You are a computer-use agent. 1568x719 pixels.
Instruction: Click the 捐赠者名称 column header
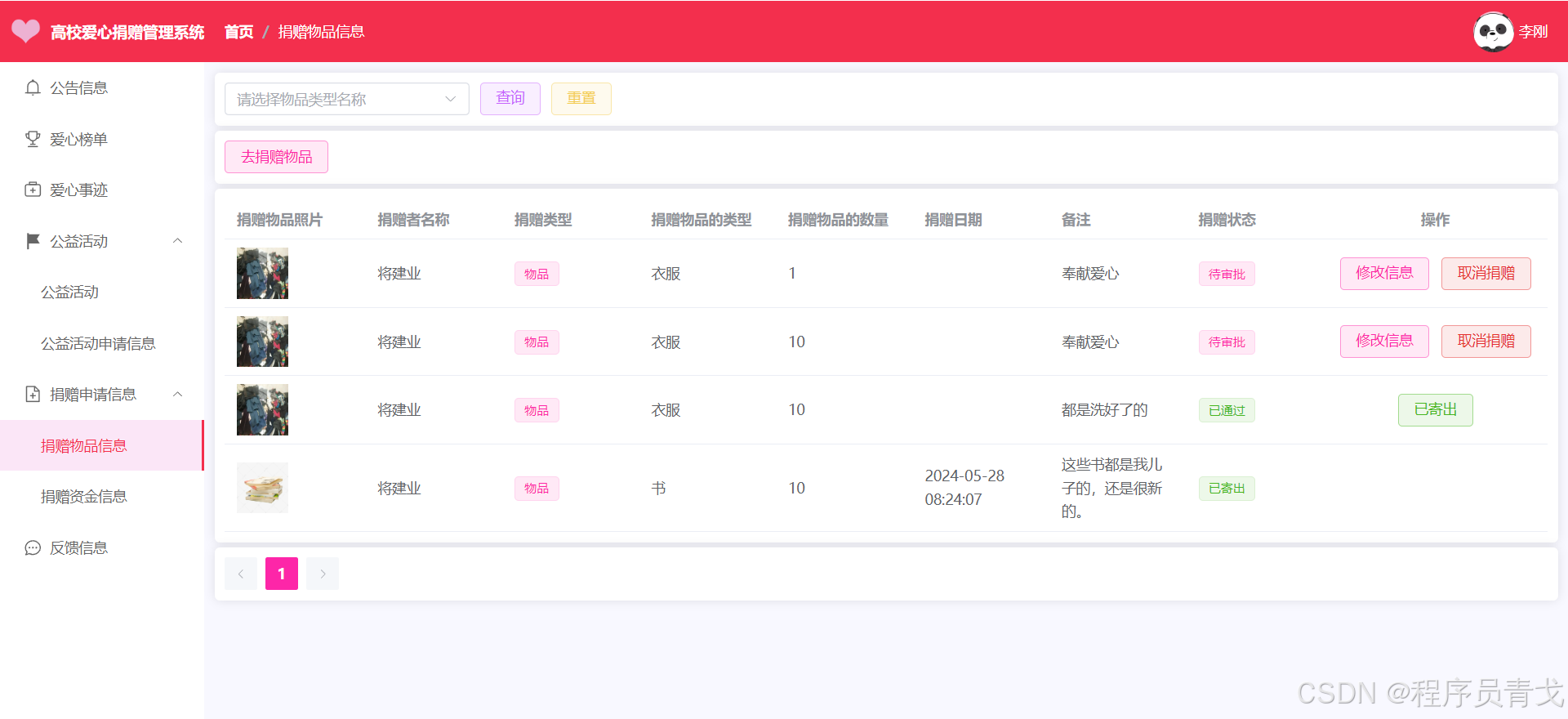413,219
